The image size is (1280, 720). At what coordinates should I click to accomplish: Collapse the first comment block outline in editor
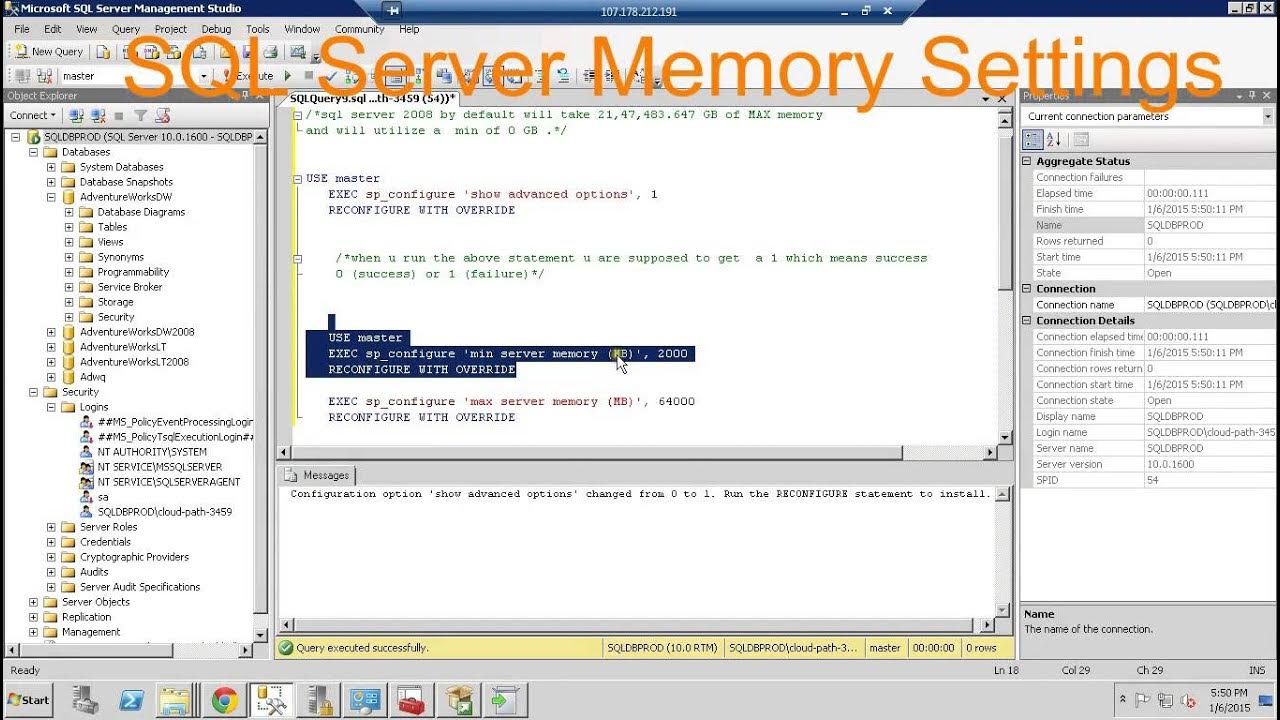[297, 114]
